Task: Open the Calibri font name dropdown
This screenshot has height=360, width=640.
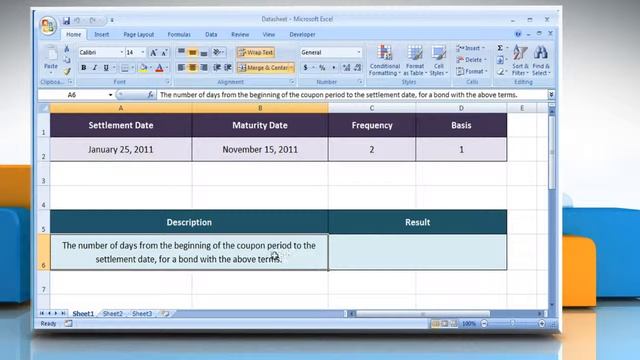Action: [121, 53]
